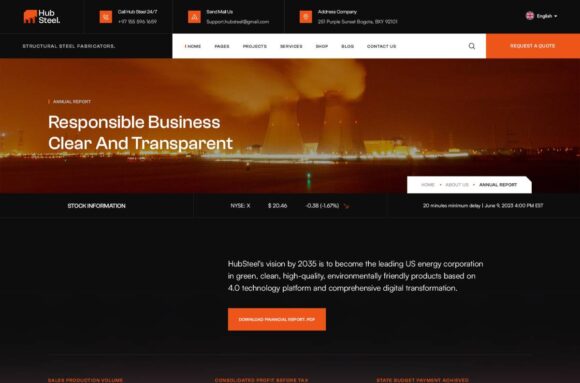This screenshot has height=383, width=580.
Task: Open the search magnifier icon
Action: pyautogui.click(x=472, y=46)
